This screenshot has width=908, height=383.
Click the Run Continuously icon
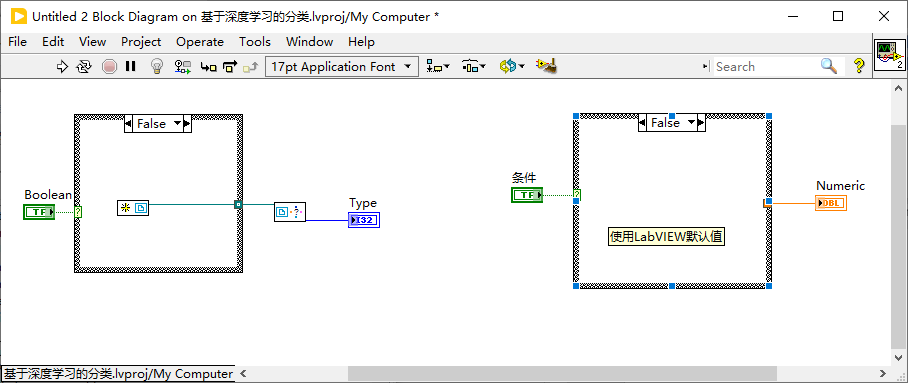tap(84, 67)
